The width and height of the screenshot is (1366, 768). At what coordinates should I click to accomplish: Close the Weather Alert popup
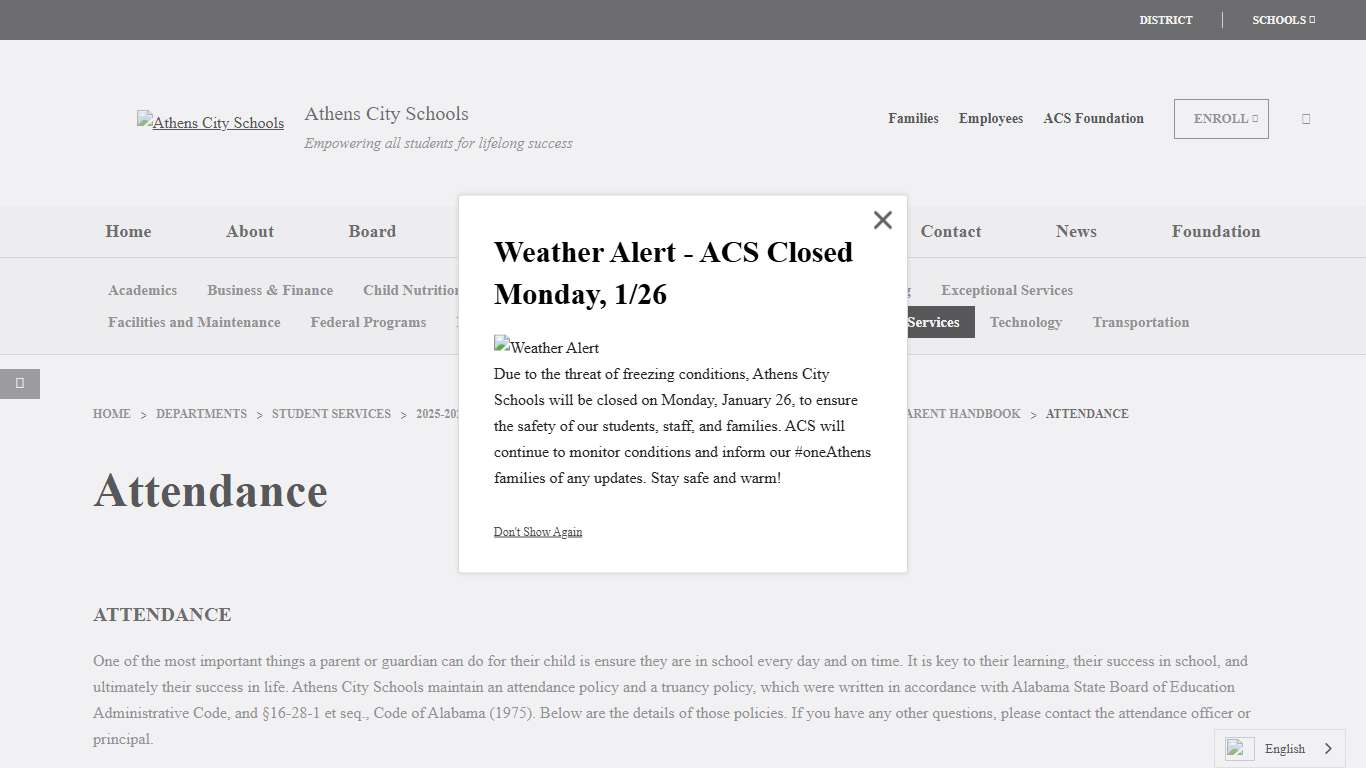click(882, 220)
